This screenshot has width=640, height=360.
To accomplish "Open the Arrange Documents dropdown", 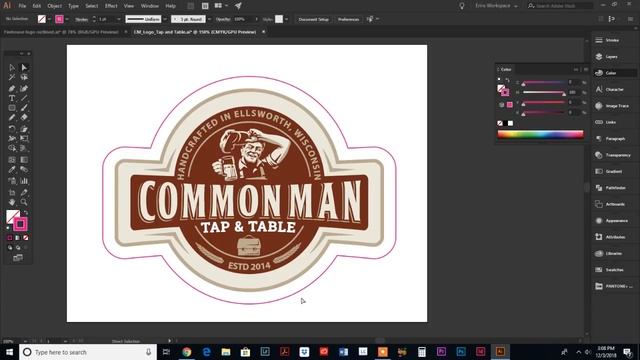I will click(221, 6).
